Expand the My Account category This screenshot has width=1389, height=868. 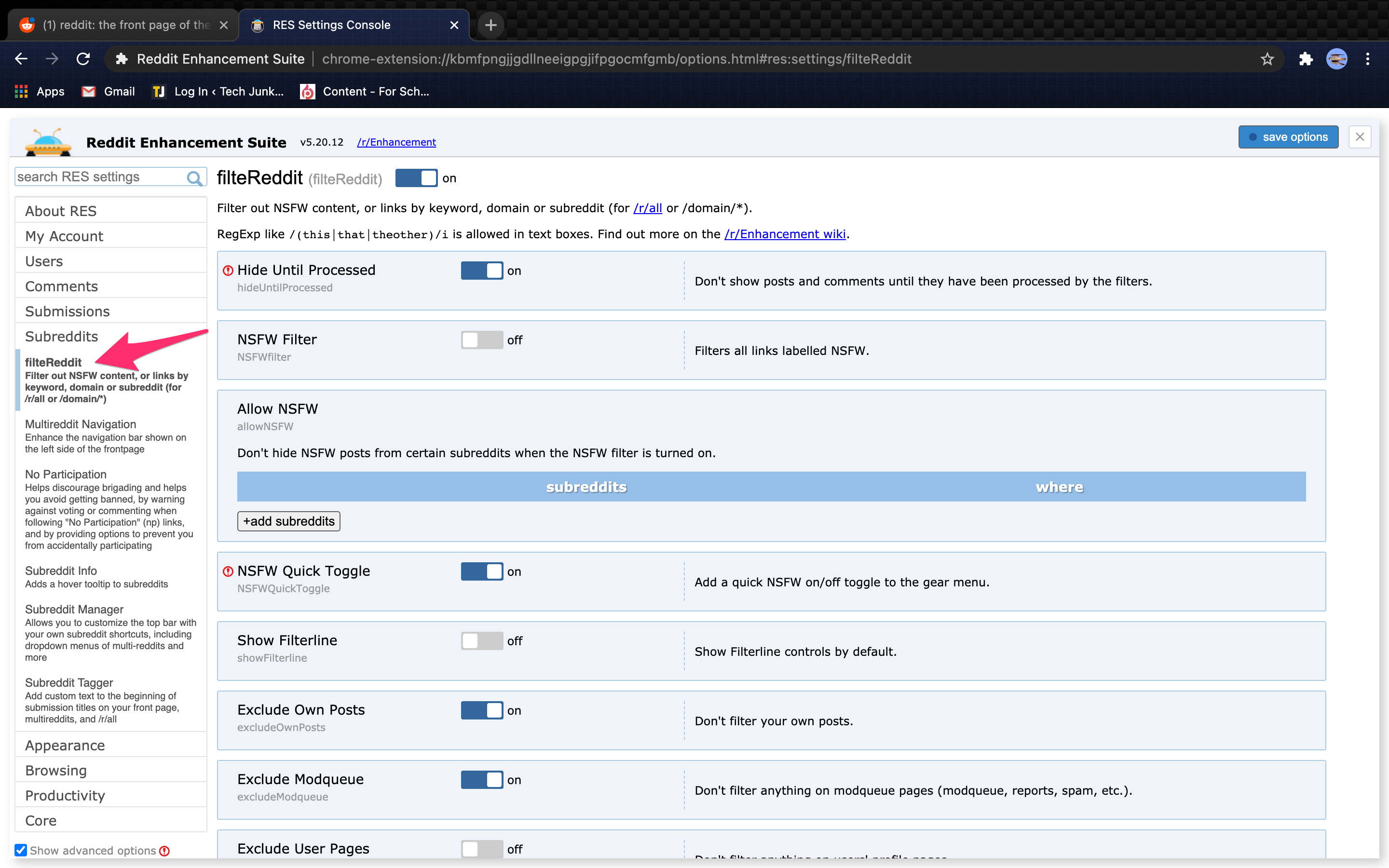111,236
